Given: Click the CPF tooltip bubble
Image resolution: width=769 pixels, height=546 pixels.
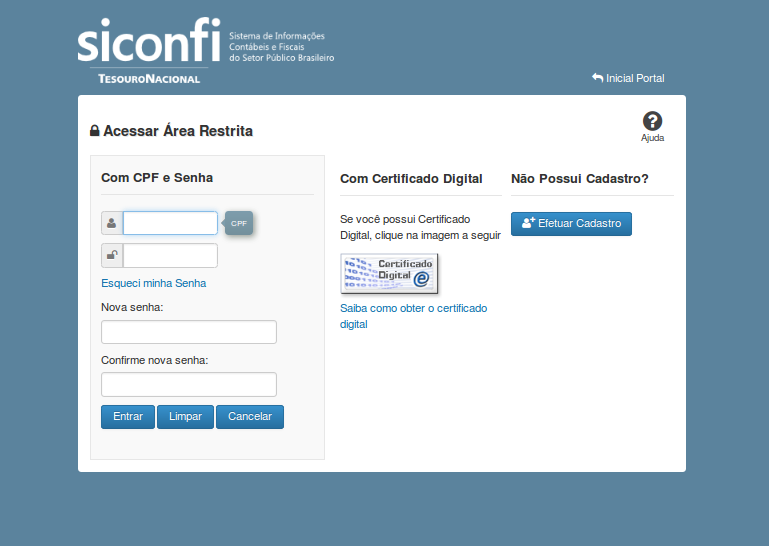Looking at the screenshot, I should click(x=239, y=223).
